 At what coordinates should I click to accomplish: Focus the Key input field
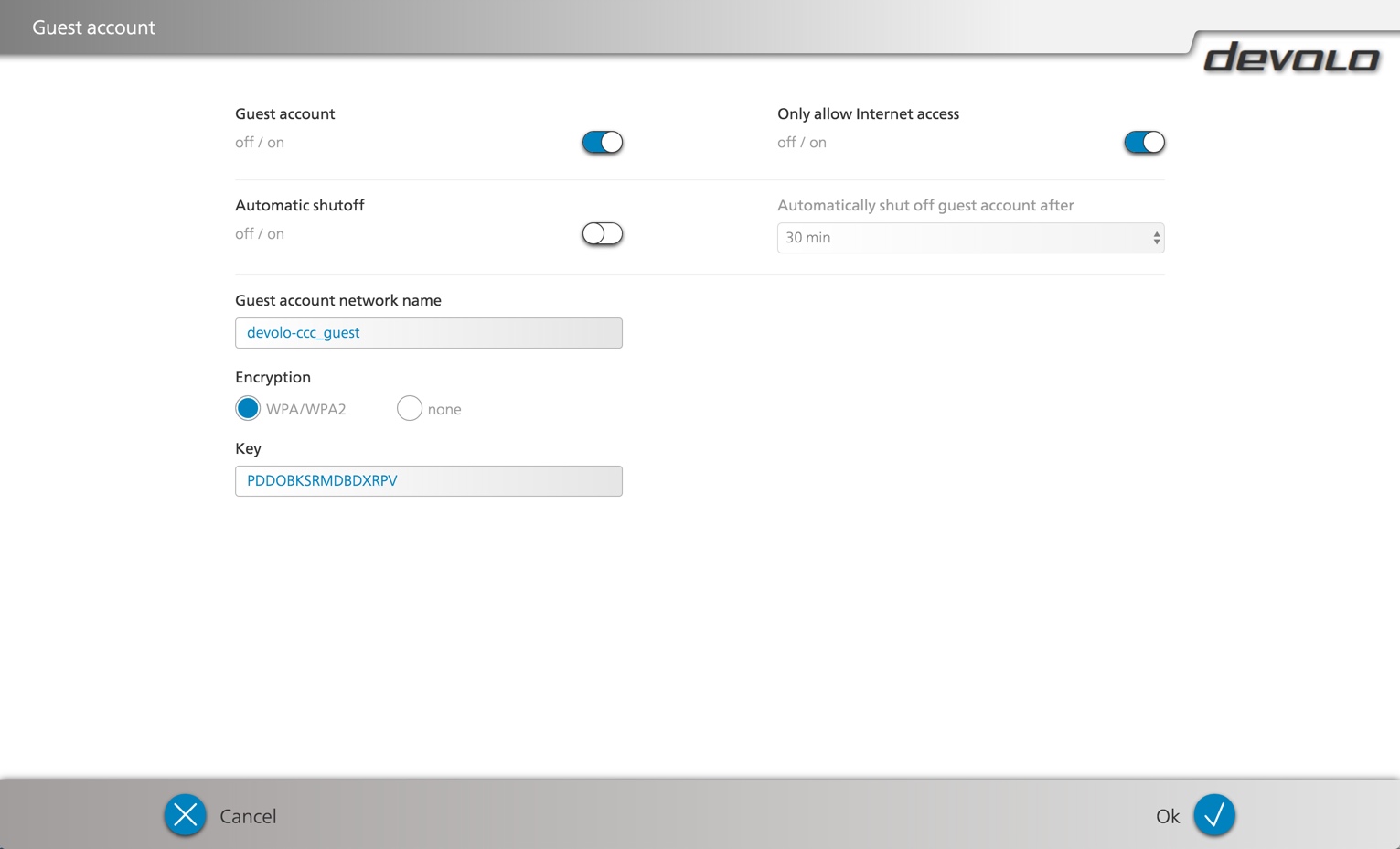pos(428,481)
